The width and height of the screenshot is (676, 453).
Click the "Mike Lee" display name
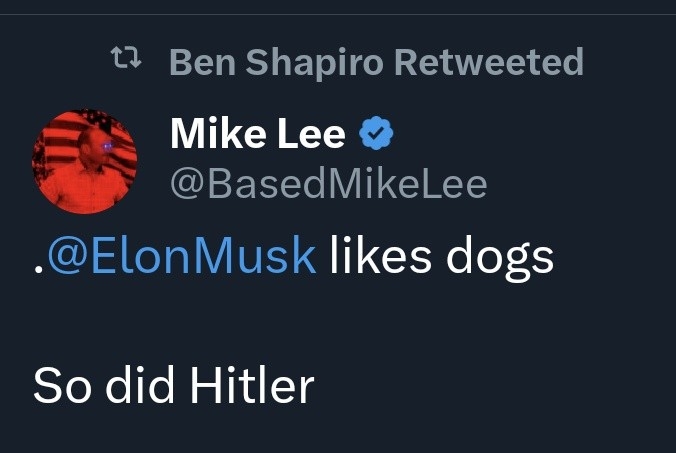click(258, 134)
